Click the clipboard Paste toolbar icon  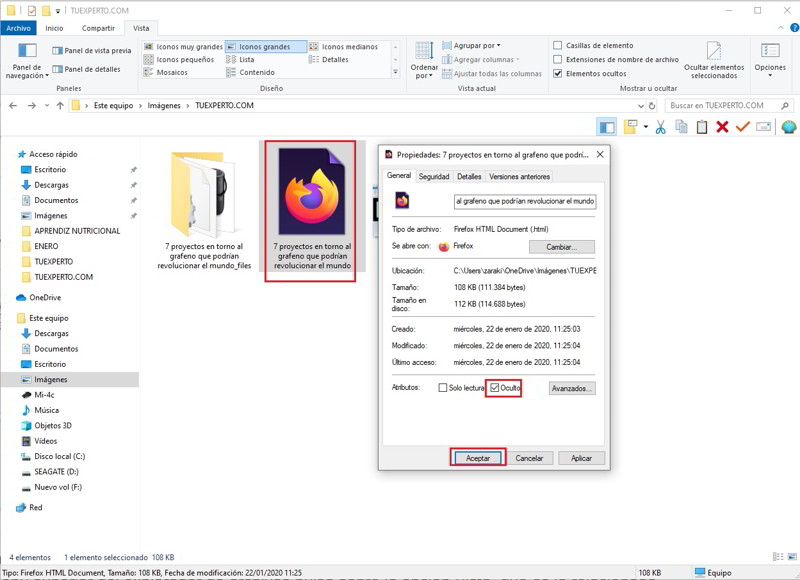tap(701, 127)
